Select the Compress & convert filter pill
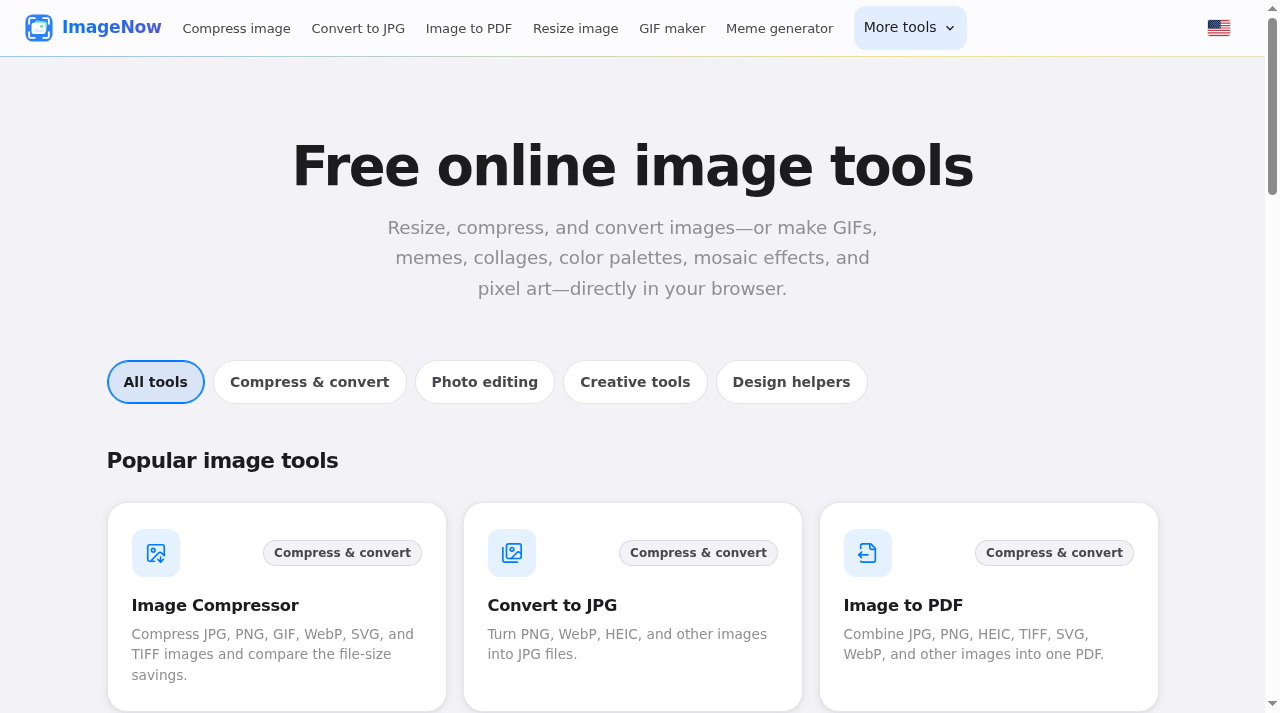The width and height of the screenshot is (1280, 713). (x=310, y=382)
